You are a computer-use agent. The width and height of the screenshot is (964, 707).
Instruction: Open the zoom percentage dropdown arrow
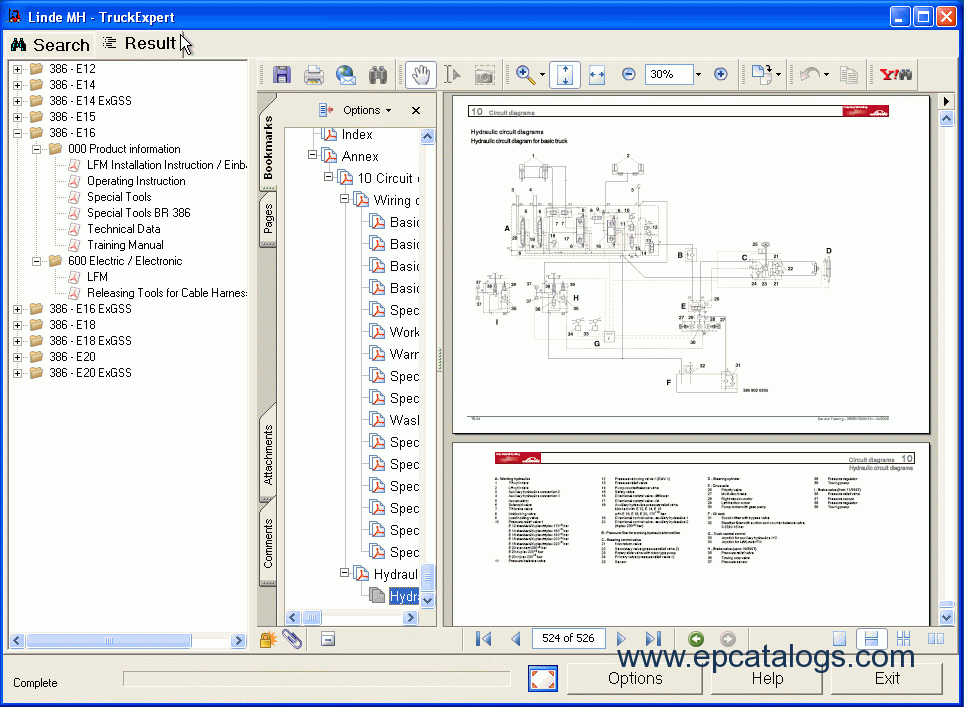(698, 74)
